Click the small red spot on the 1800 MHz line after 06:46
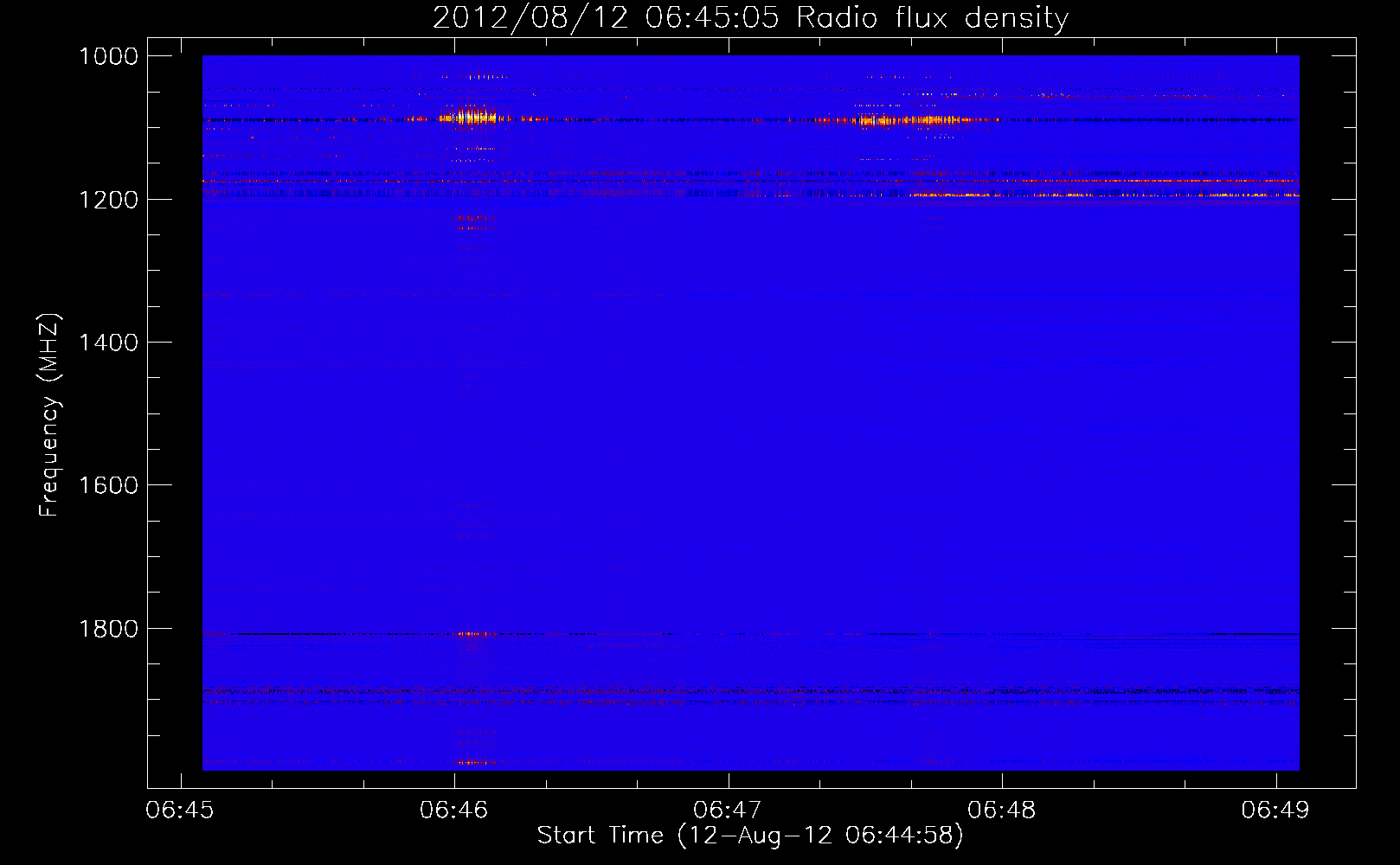Image resolution: width=1400 pixels, height=865 pixels. coord(472,634)
